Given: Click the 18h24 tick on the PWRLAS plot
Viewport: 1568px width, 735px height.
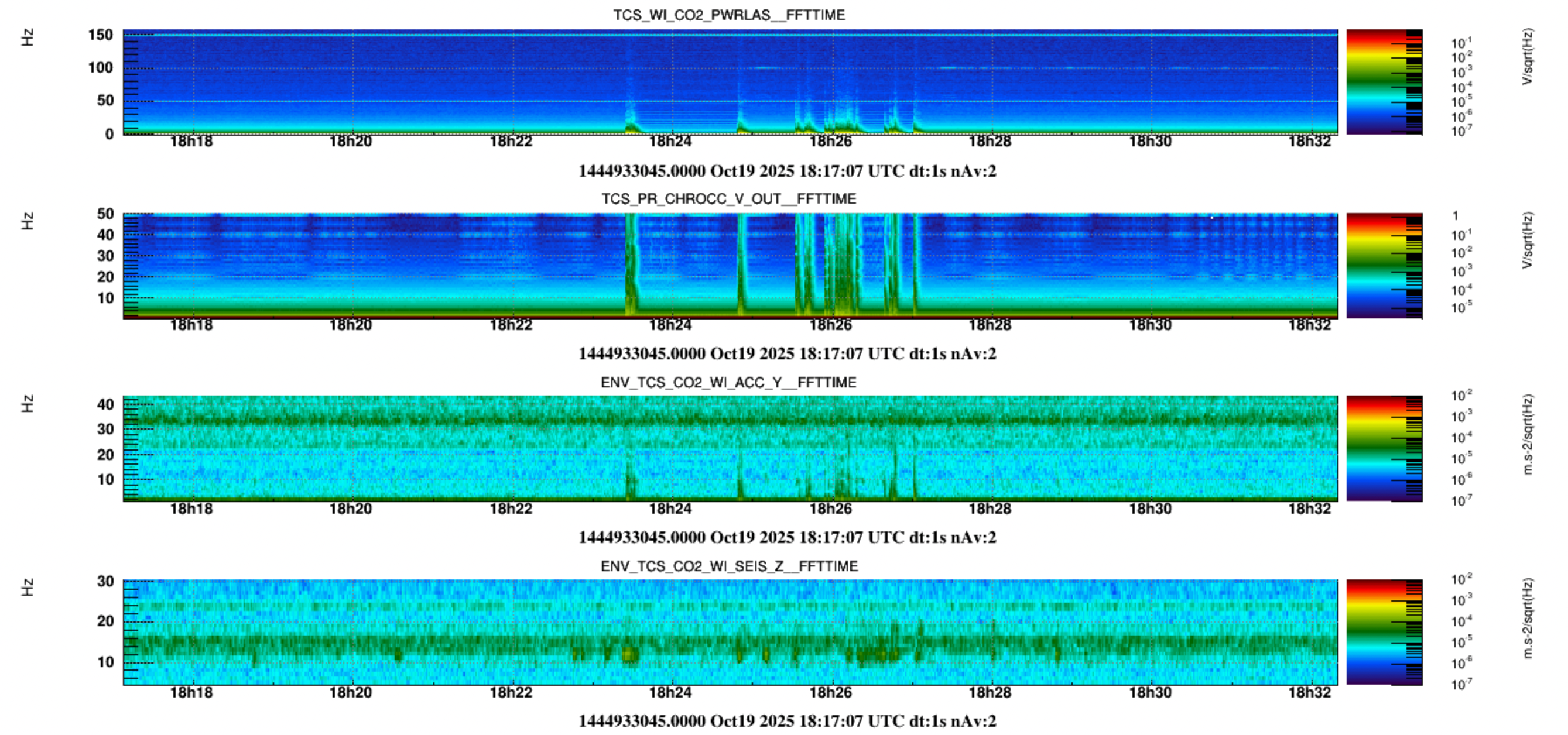Looking at the screenshot, I should point(670,142).
